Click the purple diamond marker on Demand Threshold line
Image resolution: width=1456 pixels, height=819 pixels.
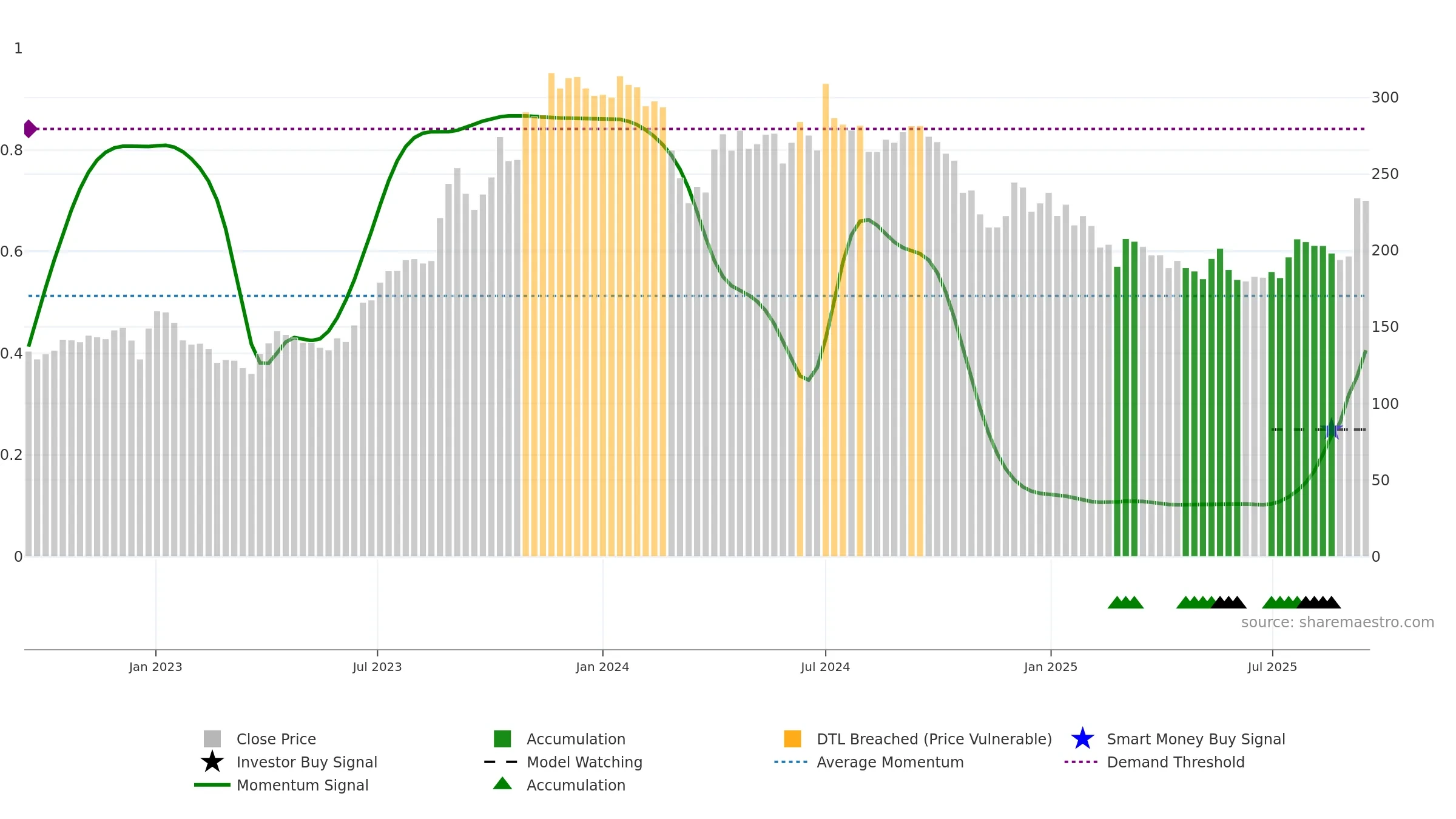coord(30,129)
